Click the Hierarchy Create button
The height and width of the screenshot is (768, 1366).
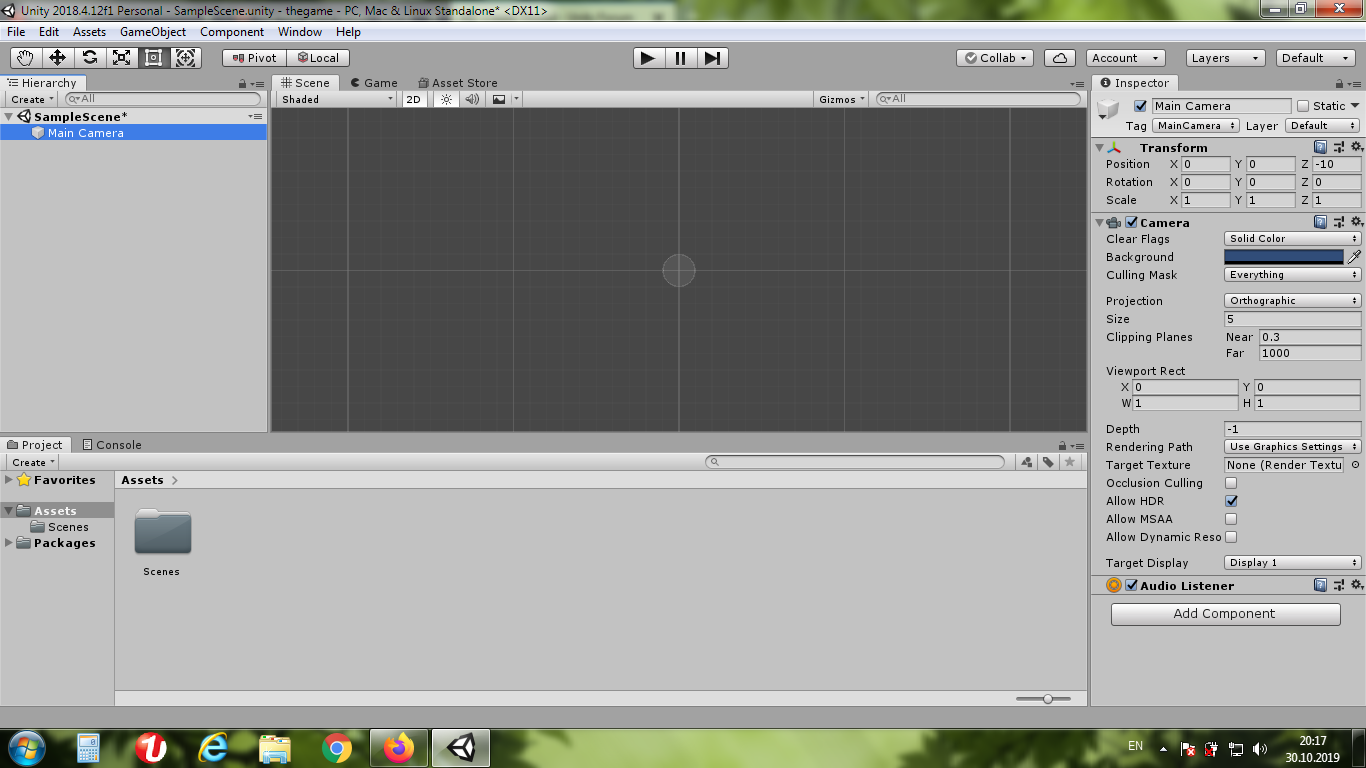point(33,99)
